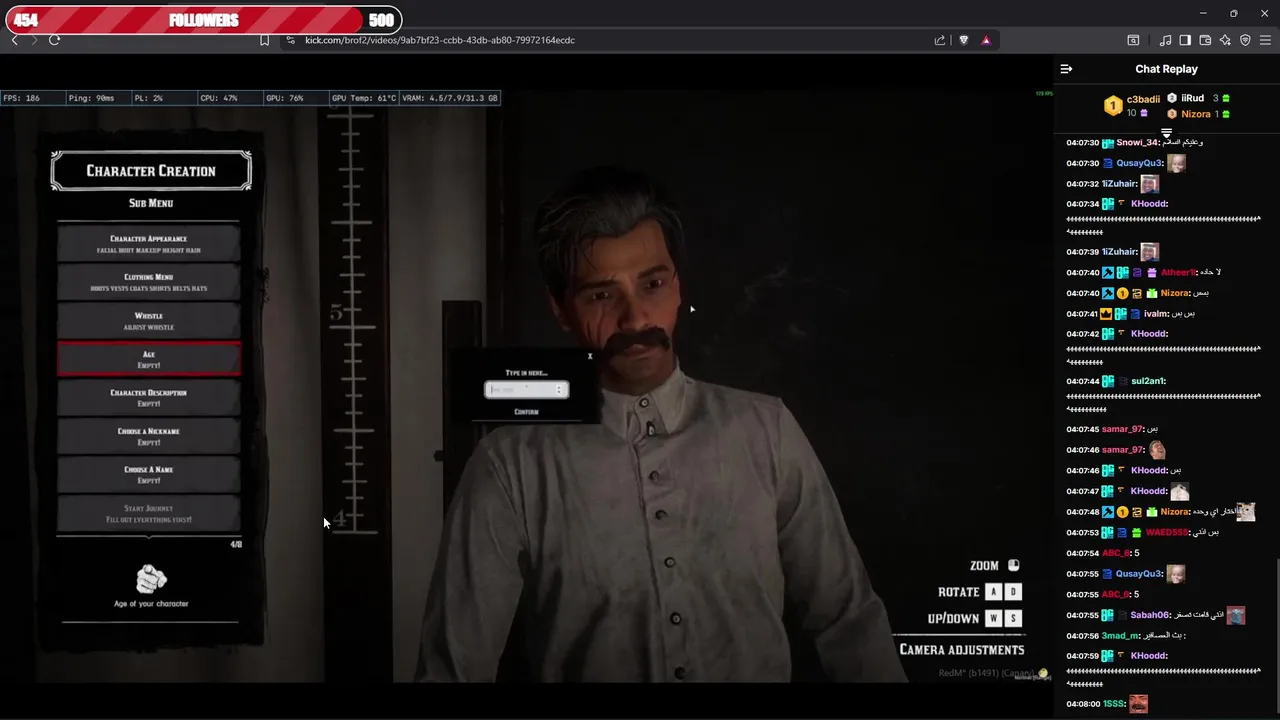Click username WAEDSSS in chat

pos(1167,532)
